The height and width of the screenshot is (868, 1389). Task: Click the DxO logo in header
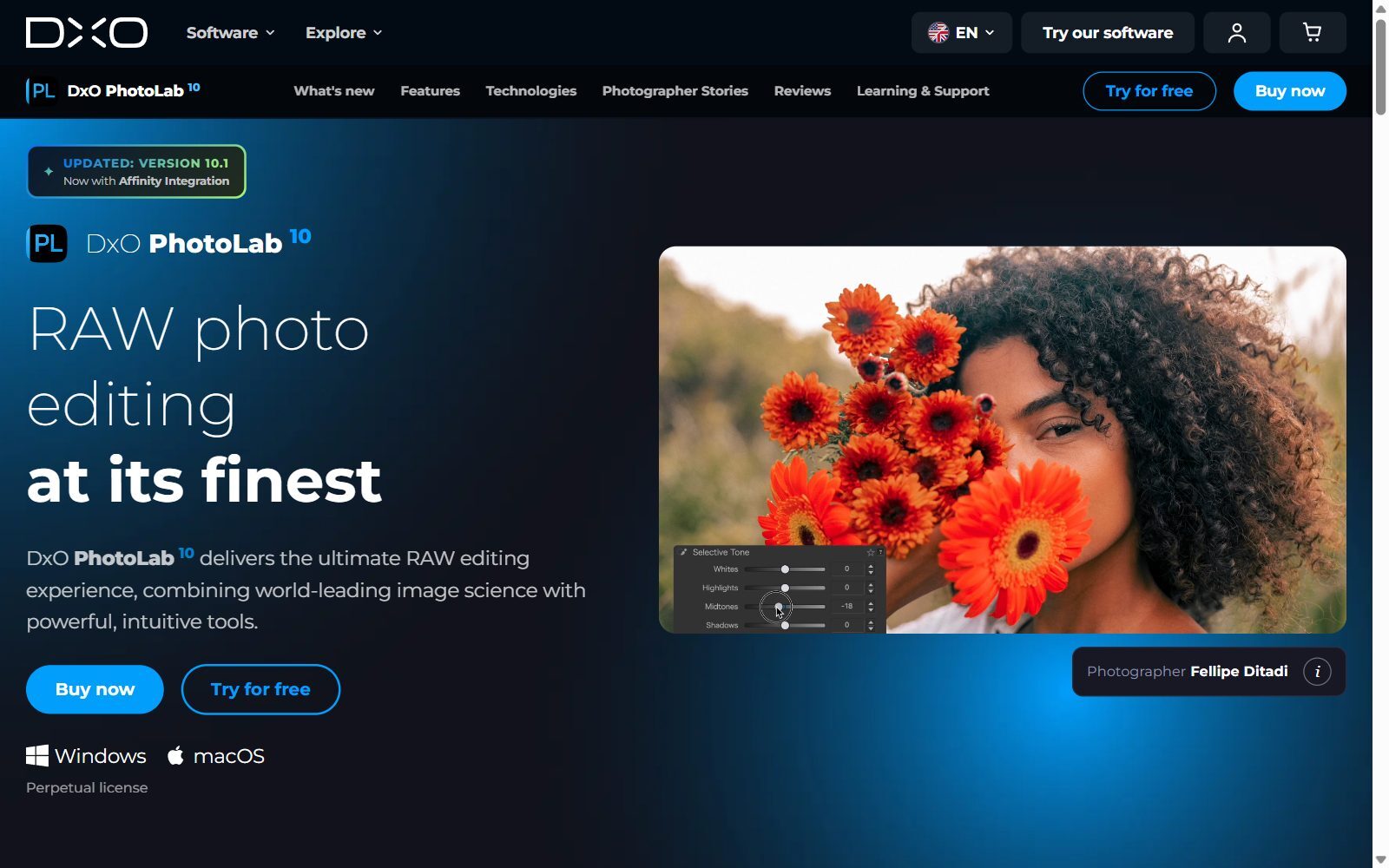pyautogui.click(x=87, y=33)
